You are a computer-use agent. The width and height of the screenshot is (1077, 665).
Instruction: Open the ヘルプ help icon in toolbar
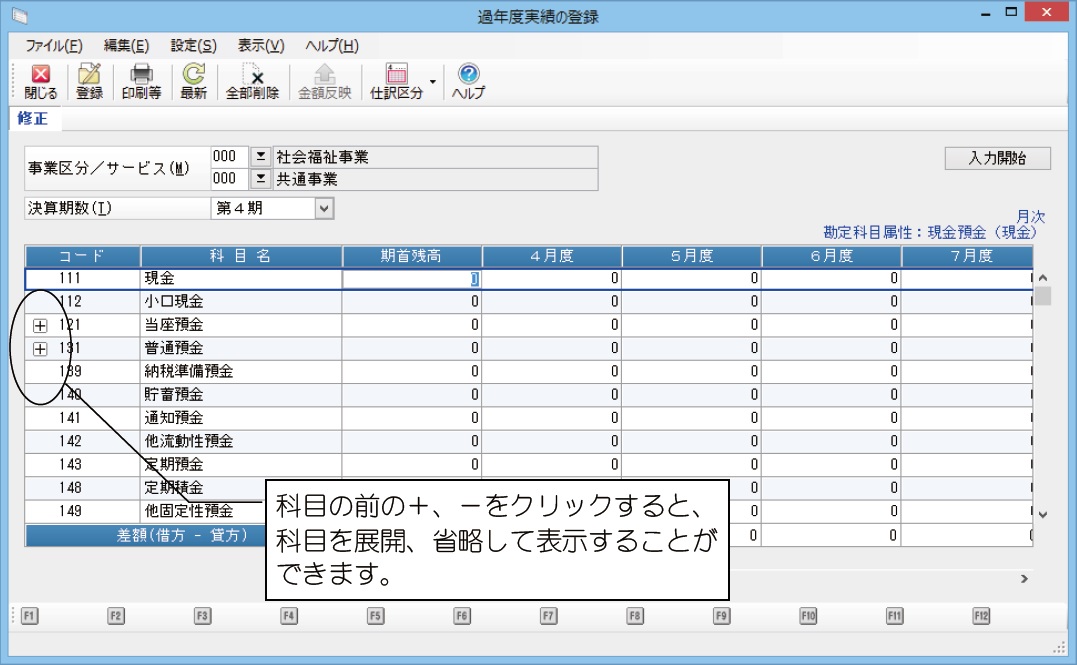468,81
